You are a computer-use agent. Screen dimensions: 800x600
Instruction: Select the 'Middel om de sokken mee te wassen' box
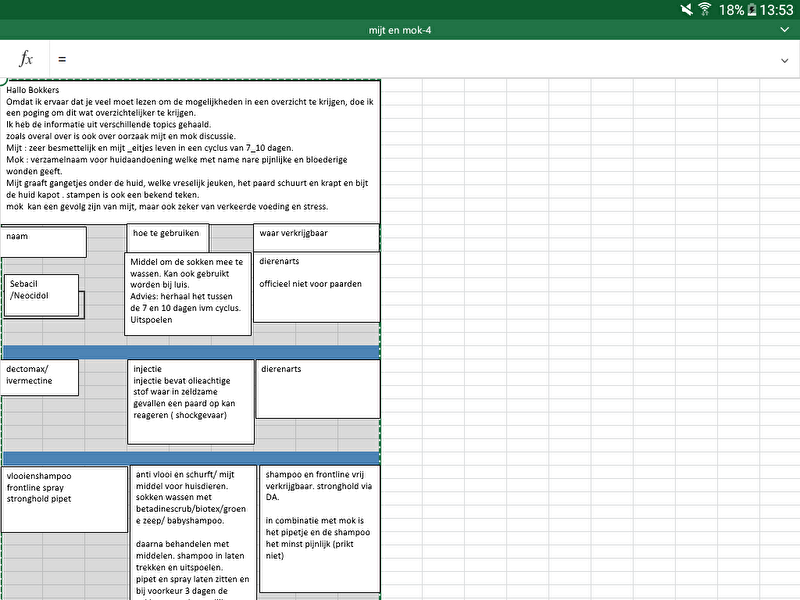[x=188, y=294]
